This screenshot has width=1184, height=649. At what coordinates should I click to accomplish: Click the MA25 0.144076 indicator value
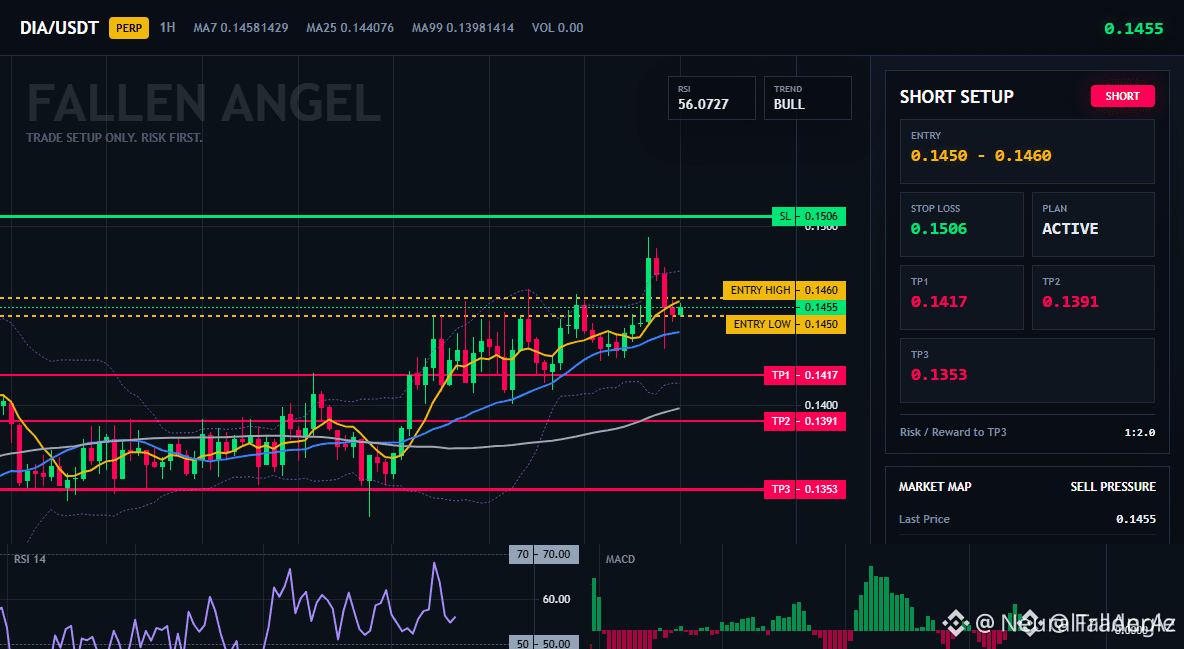pyautogui.click(x=350, y=28)
